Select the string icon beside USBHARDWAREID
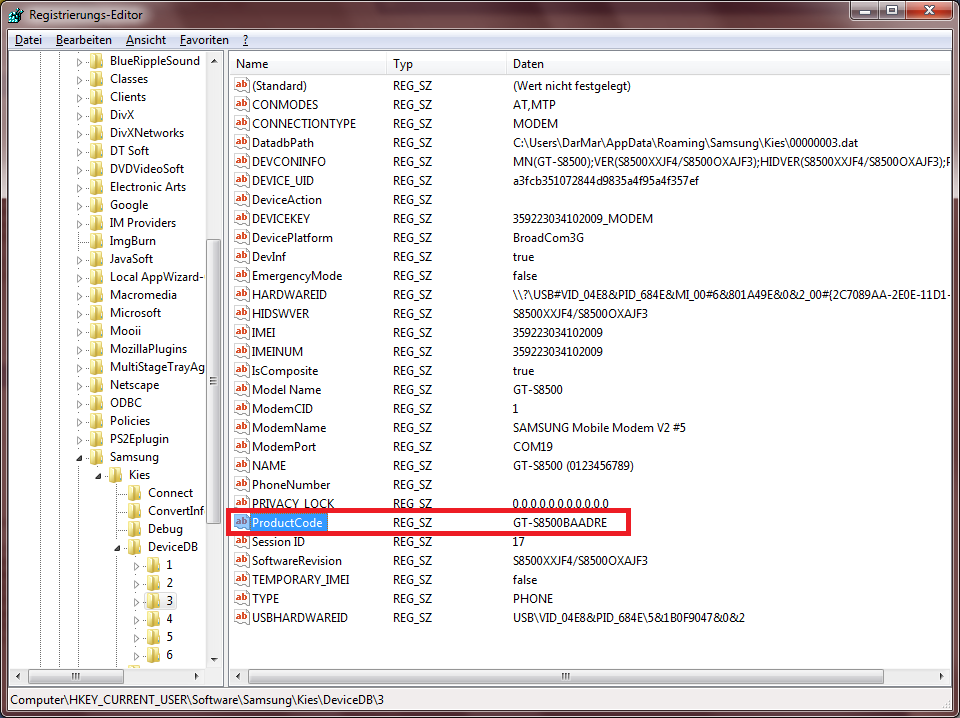 pos(242,617)
